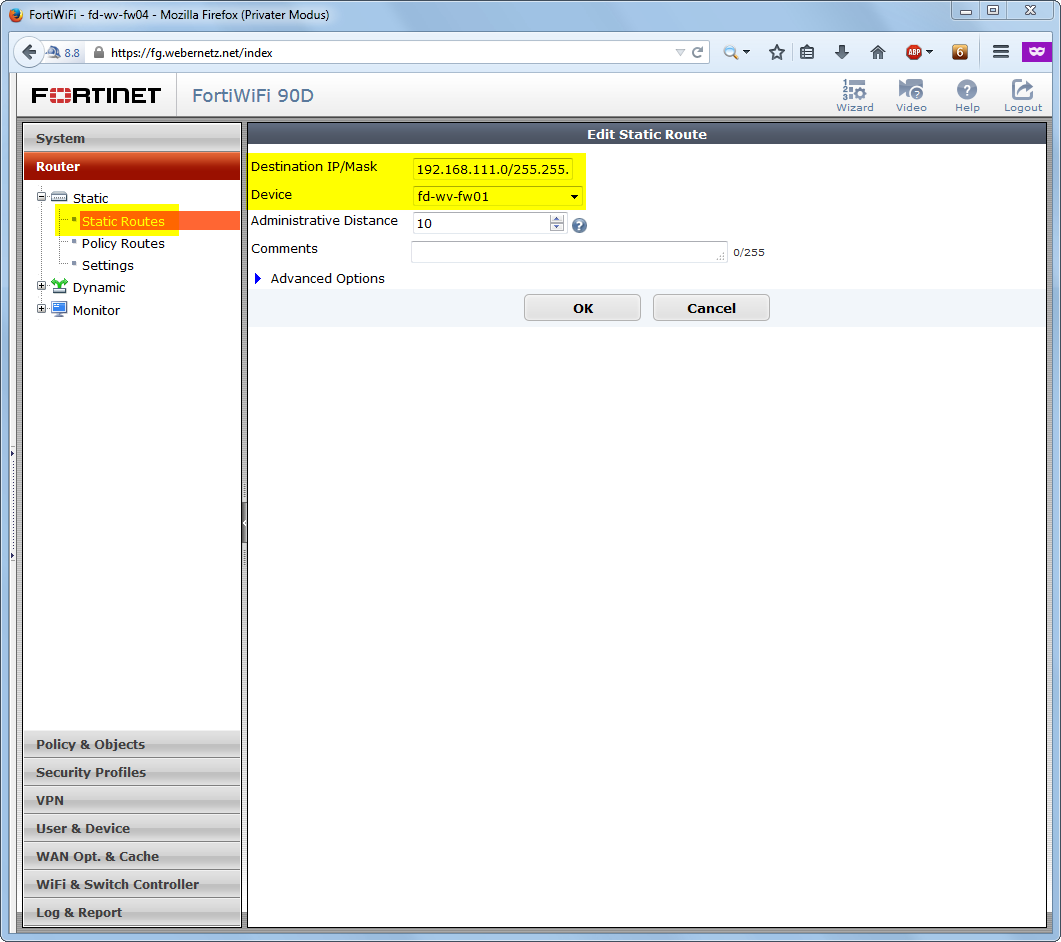Click the FortiWiFi 90D title text

pos(253,95)
